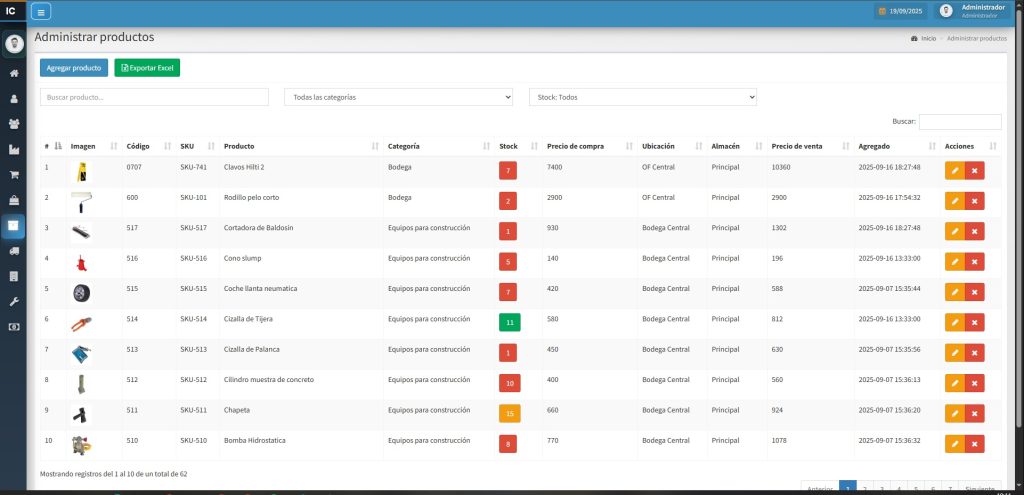Open the truck icon in sidebar

14,251
